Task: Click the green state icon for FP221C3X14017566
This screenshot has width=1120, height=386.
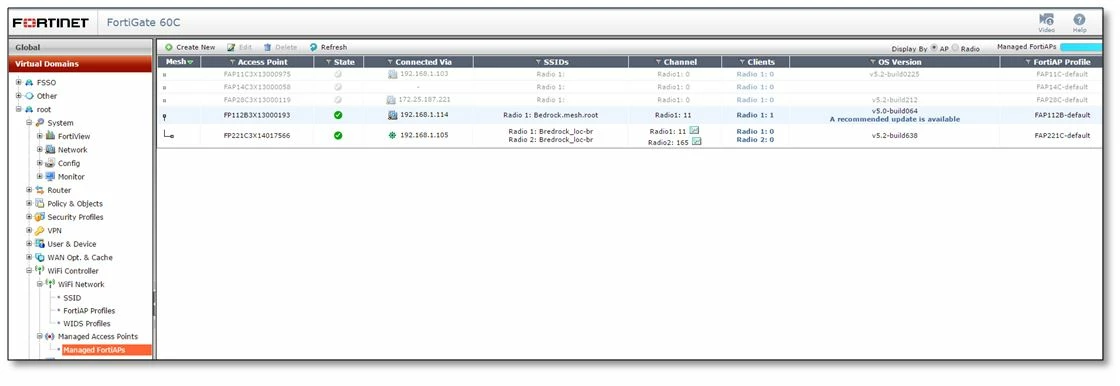Action: point(338,135)
